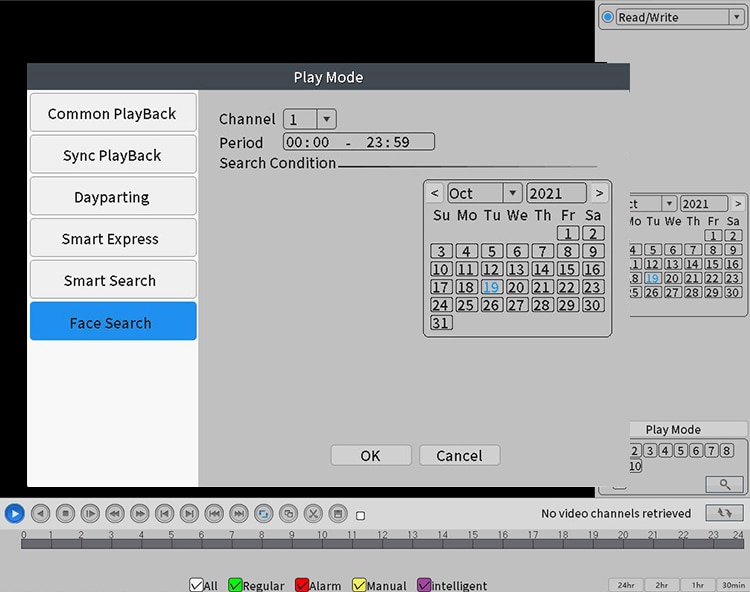Screen dimensions: 750x592
Task: Click the magnifier search icon button
Action: pyautogui.click(x=725, y=484)
